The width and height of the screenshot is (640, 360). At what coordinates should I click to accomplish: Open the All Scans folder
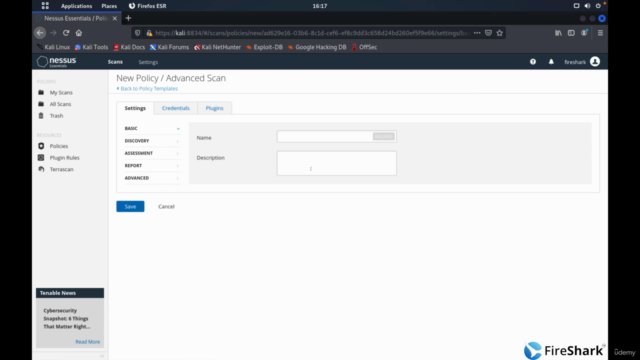60,104
